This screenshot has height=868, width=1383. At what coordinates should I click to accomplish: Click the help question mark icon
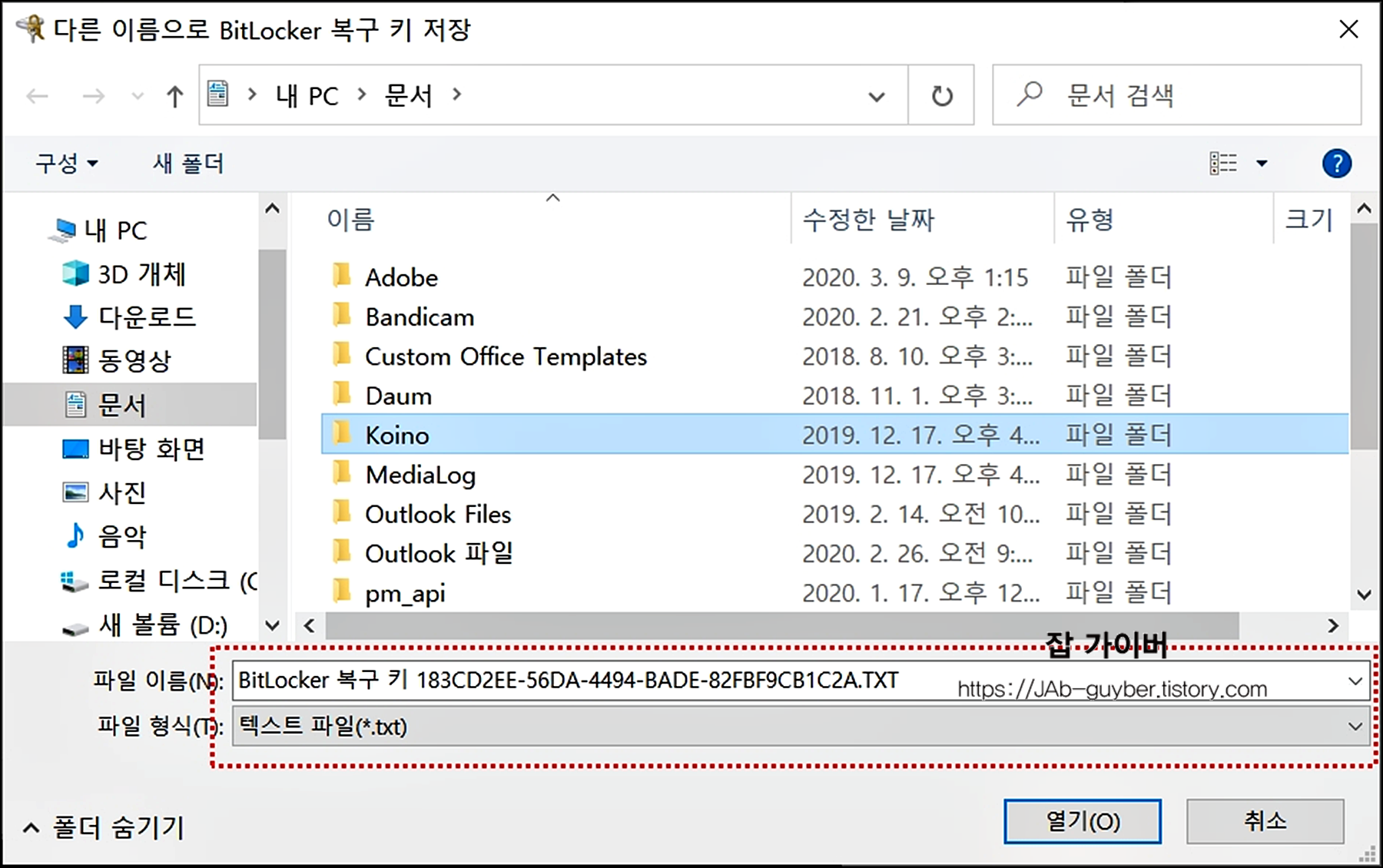tap(1337, 163)
